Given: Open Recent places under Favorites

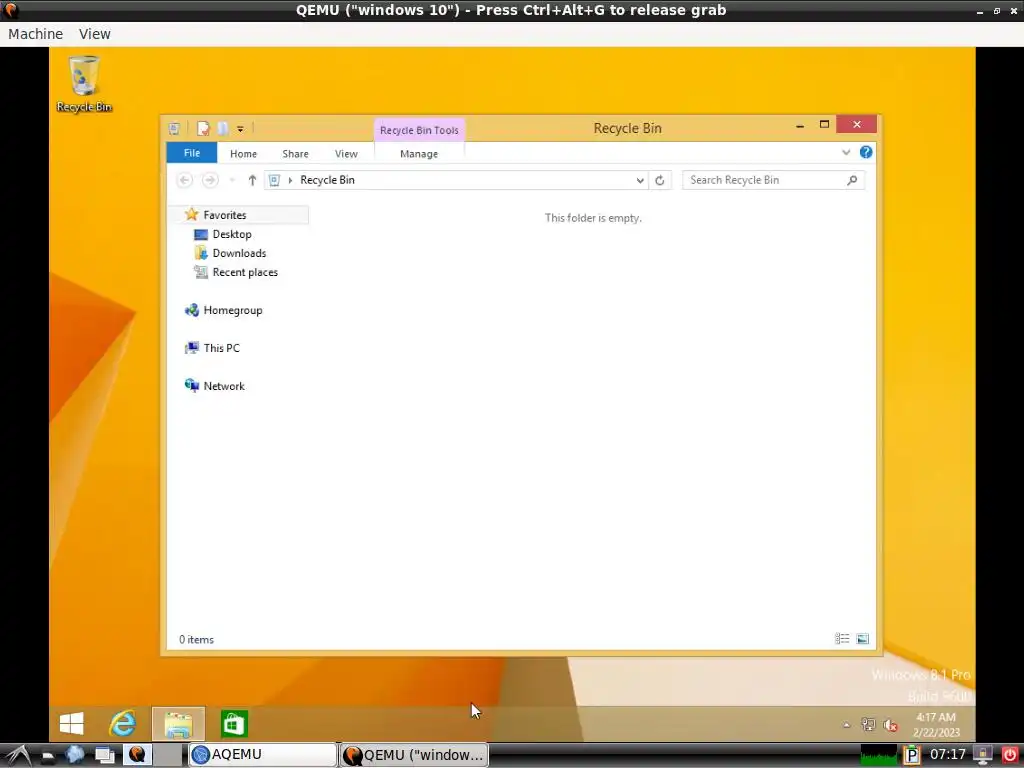Looking at the screenshot, I should pyautogui.click(x=245, y=272).
